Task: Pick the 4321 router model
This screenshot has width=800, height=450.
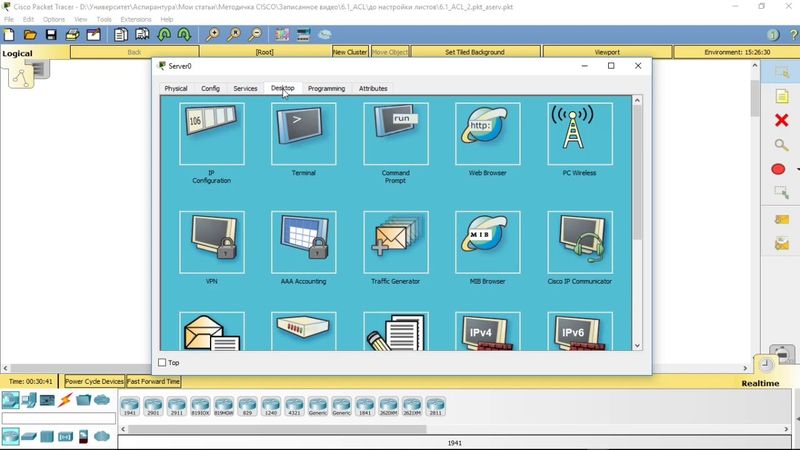Action: (294, 406)
